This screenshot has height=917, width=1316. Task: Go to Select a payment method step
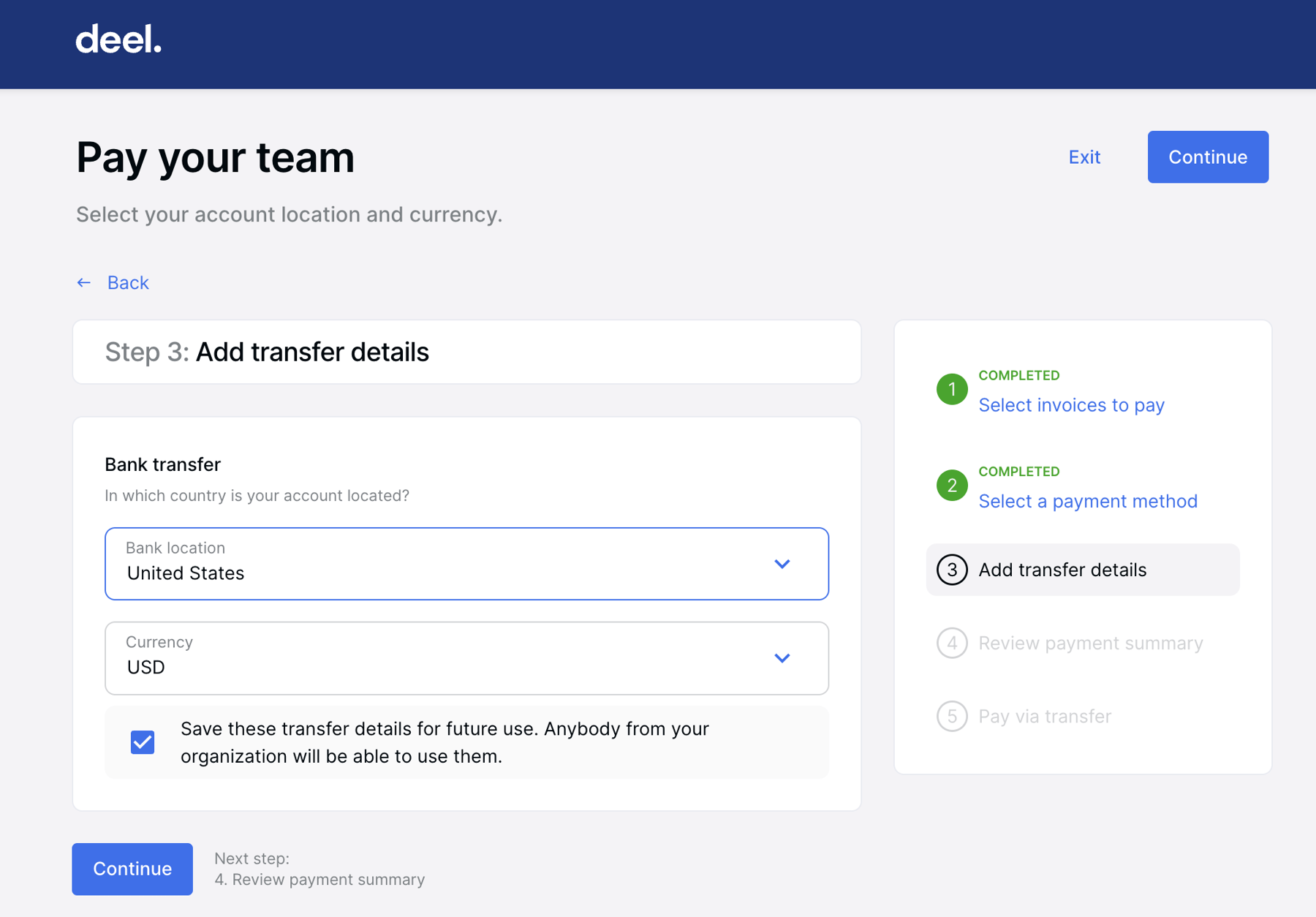click(x=1087, y=501)
